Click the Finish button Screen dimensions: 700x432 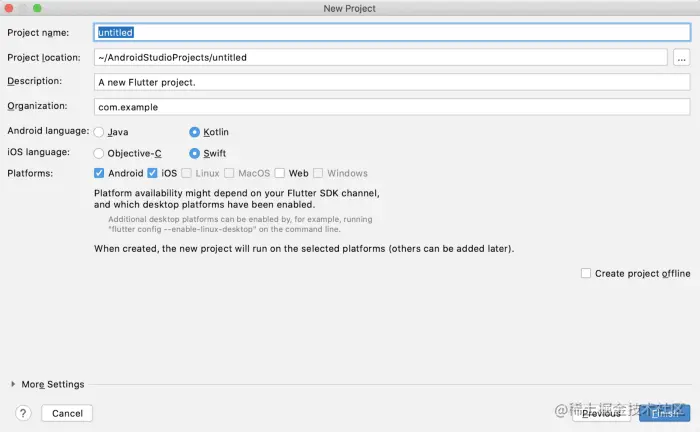[x=664, y=413]
